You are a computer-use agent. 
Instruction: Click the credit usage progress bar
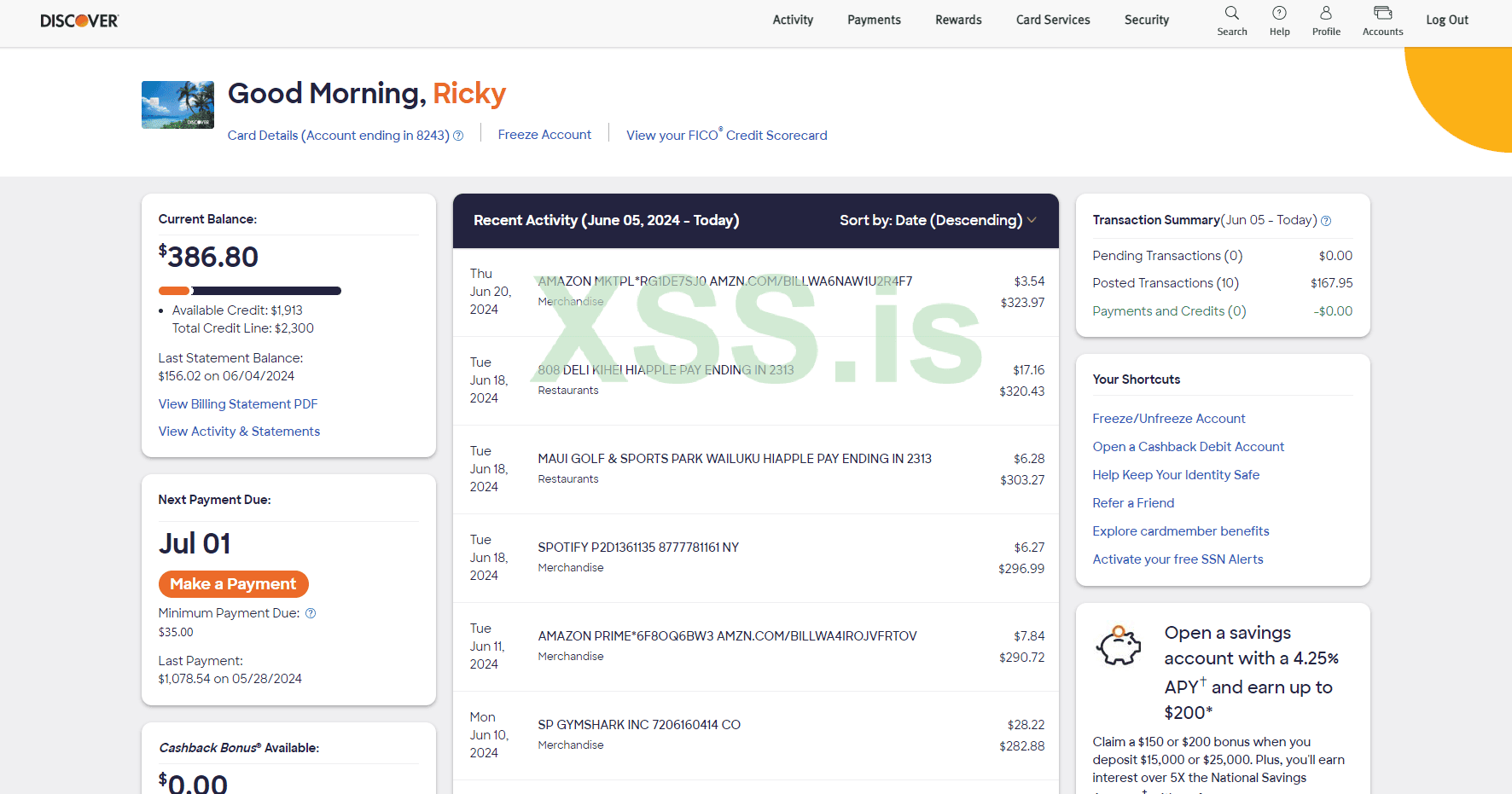[x=250, y=291]
